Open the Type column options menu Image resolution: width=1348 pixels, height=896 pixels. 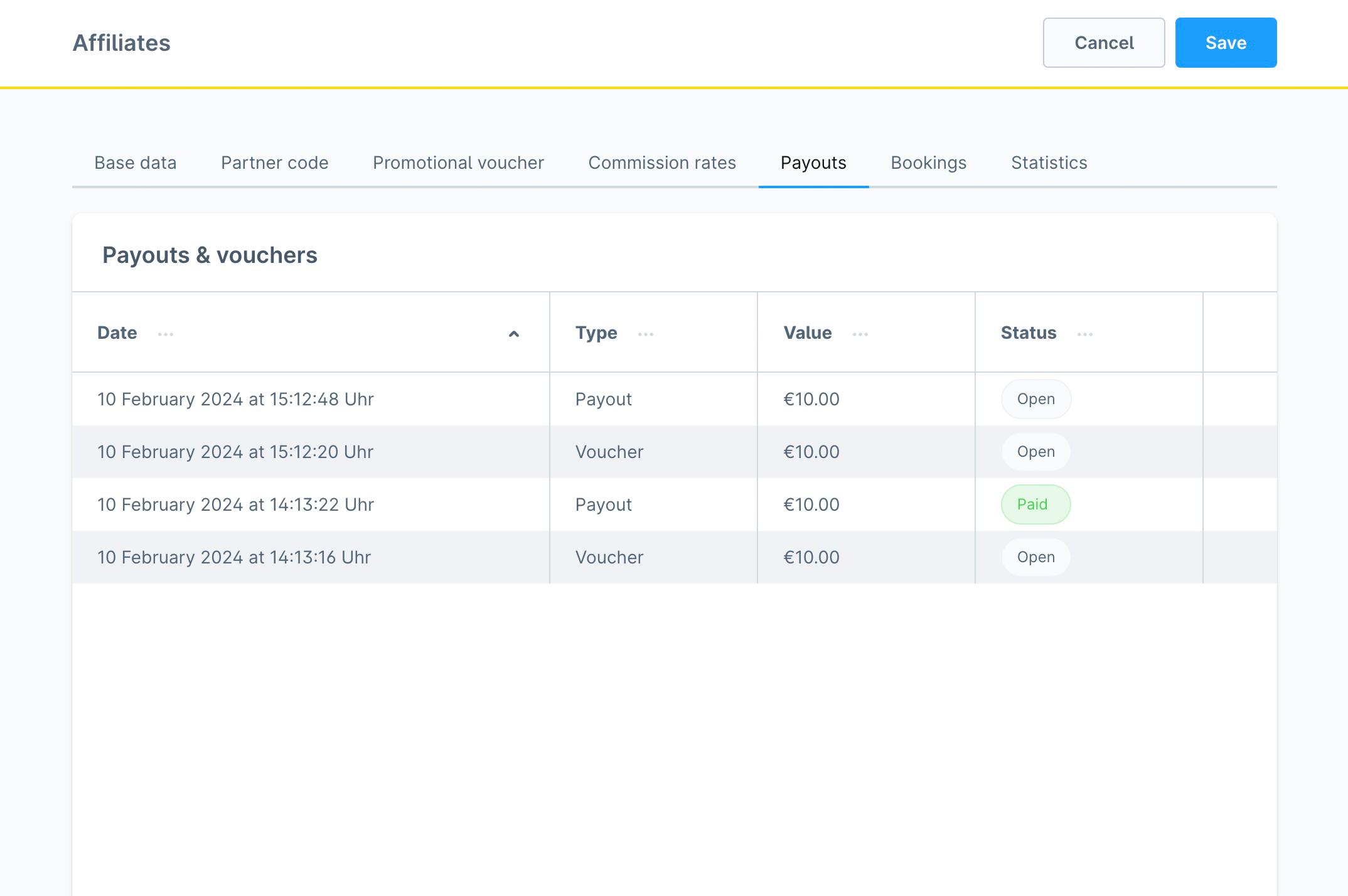pyautogui.click(x=646, y=334)
